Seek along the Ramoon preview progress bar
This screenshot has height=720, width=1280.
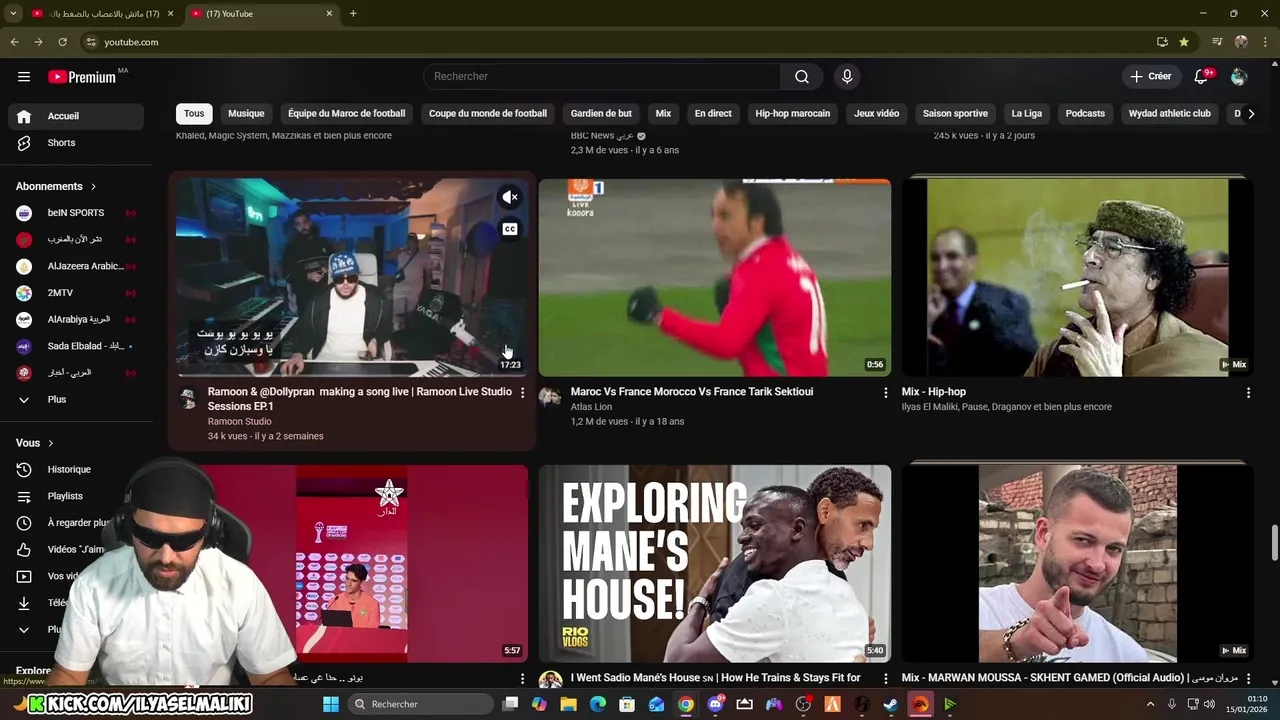tap(352, 375)
